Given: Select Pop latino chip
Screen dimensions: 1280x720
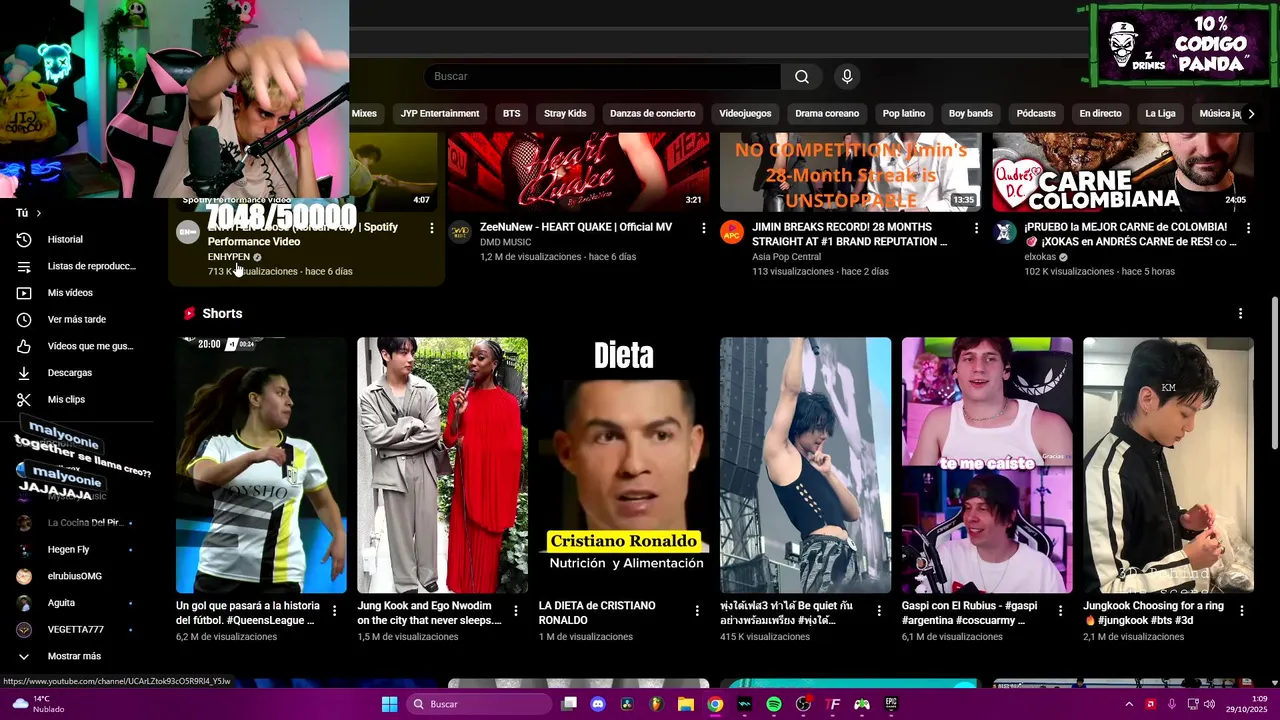Looking at the screenshot, I should [x=904, y=114].
